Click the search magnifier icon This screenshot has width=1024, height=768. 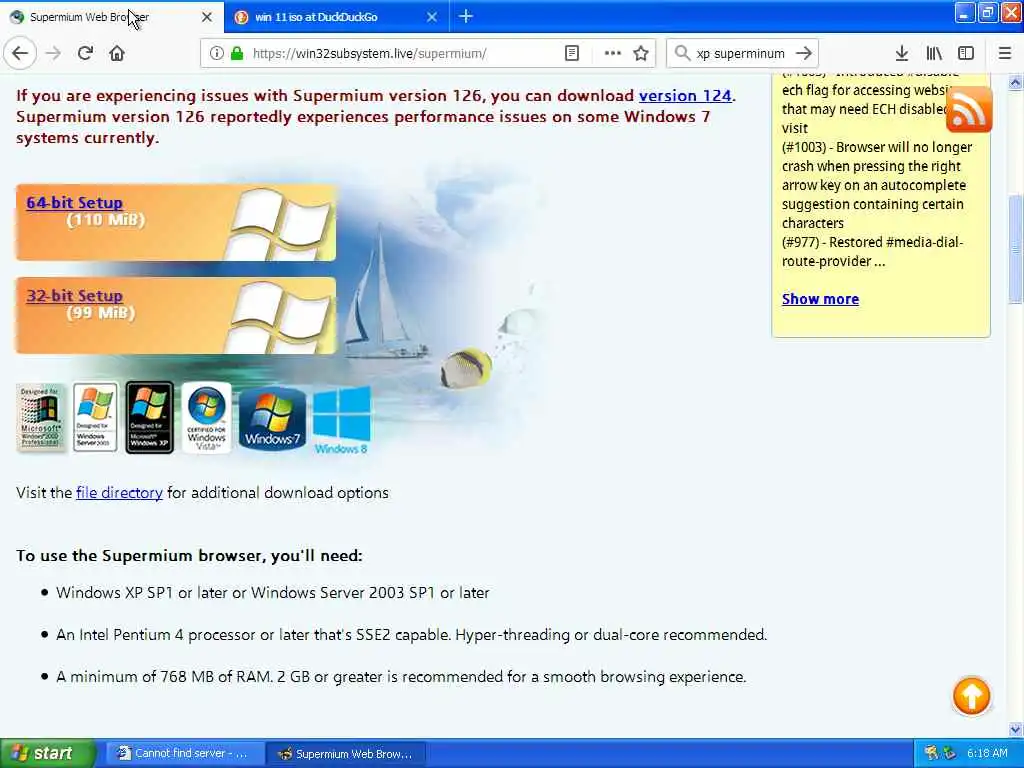682,54
